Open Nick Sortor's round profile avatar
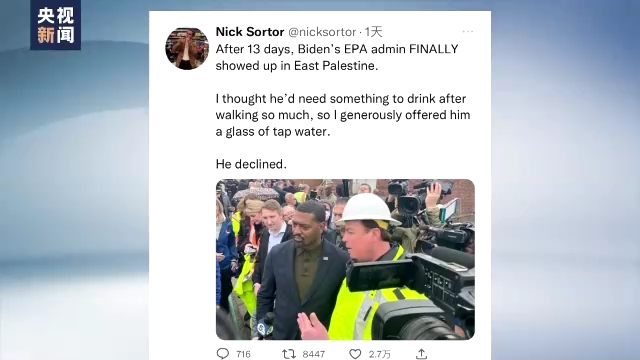Viewport: 640px width, 360px height. (x=187, y=49)
